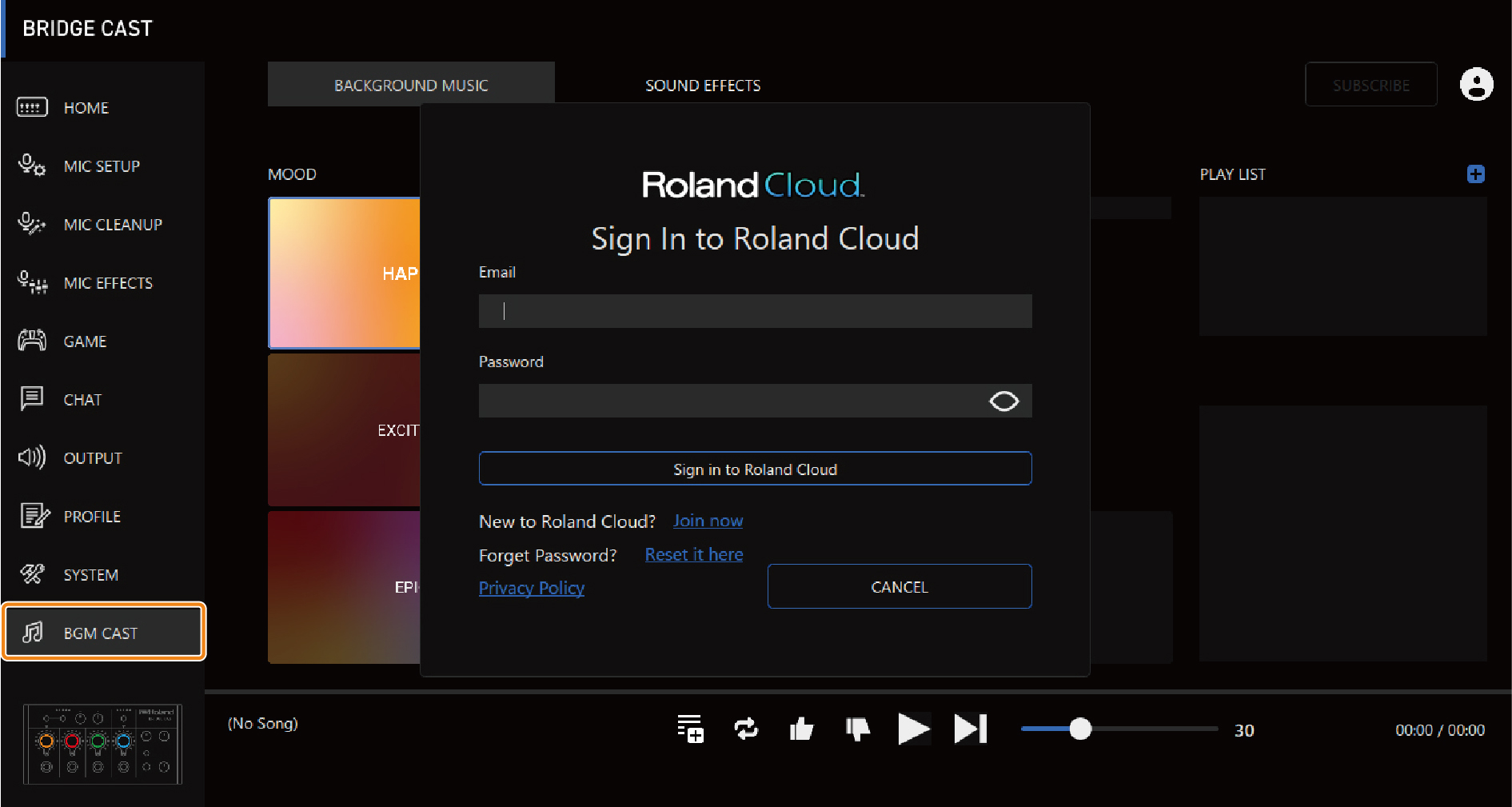Follow the Join now link
This screenshot has height=807, width=1512.
coord(708,521)
